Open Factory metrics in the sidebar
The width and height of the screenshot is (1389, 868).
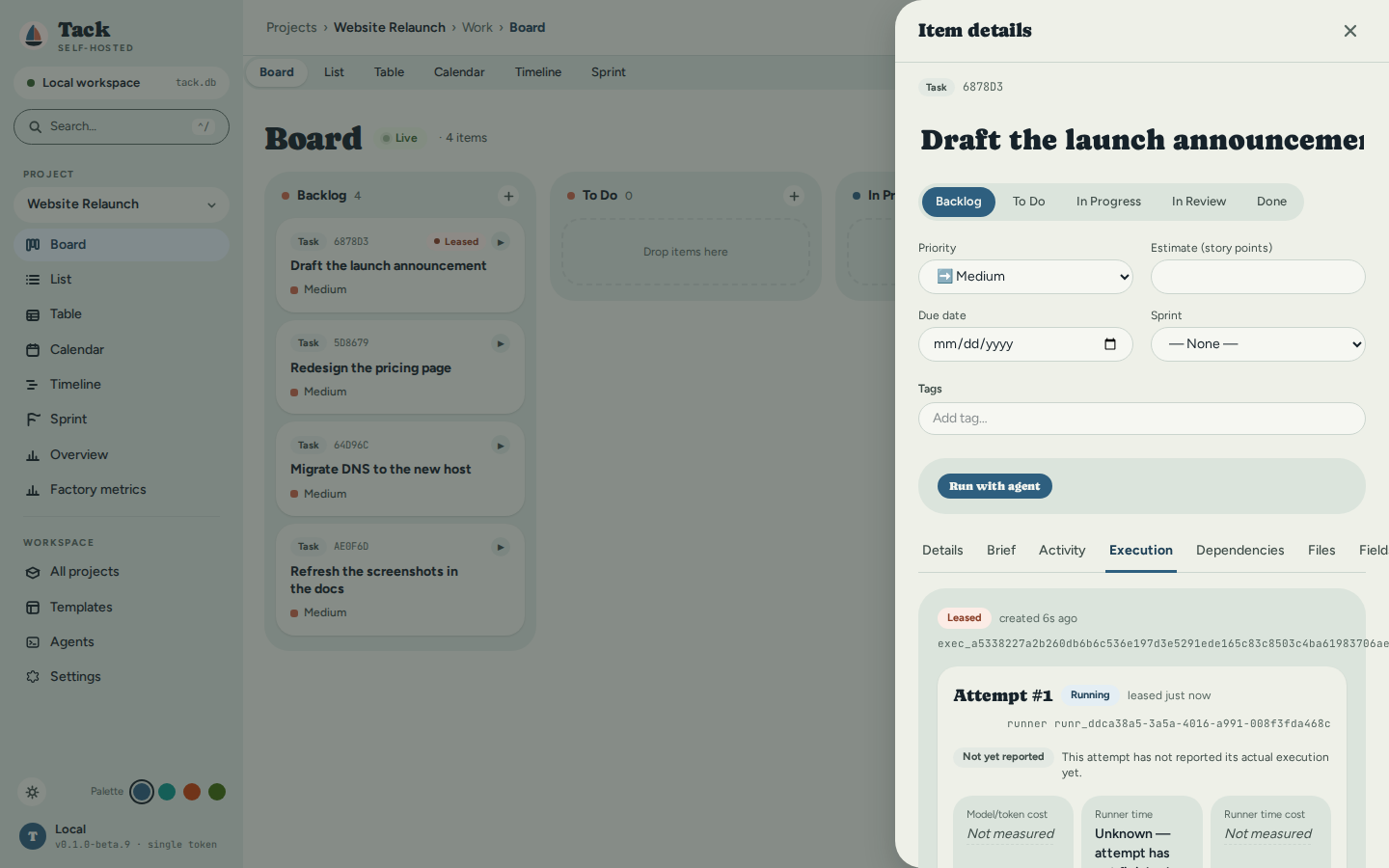click(122, 490)
